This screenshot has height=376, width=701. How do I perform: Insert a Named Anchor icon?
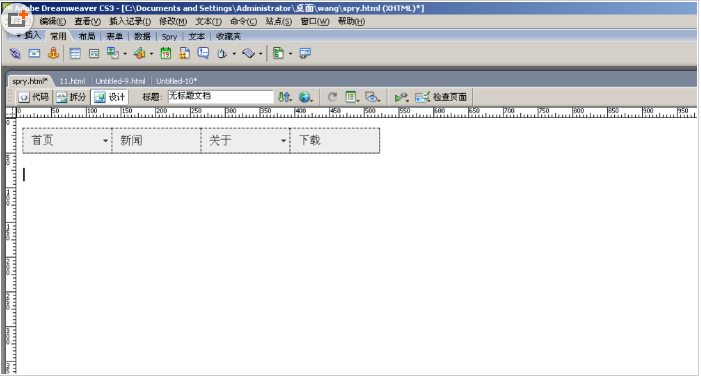(54, 53)
